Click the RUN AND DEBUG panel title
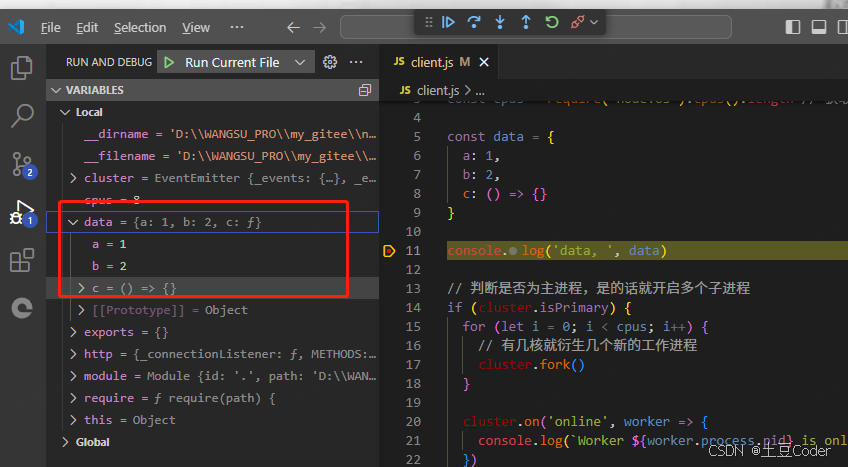This screenshot has width=848, height=467. tap(109, 62)
